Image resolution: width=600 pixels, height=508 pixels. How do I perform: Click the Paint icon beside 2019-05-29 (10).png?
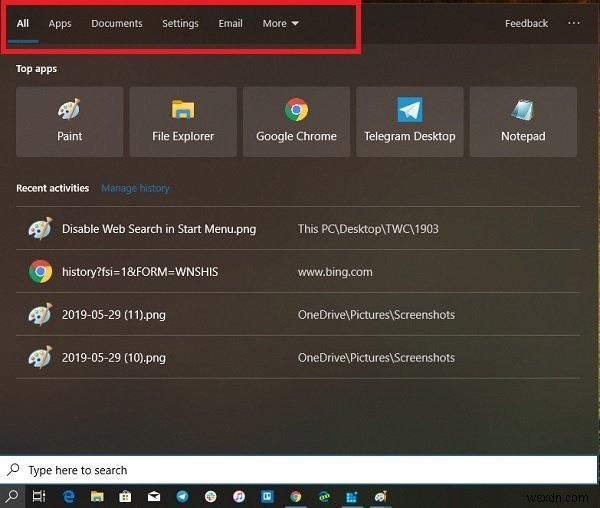[40, 357]
